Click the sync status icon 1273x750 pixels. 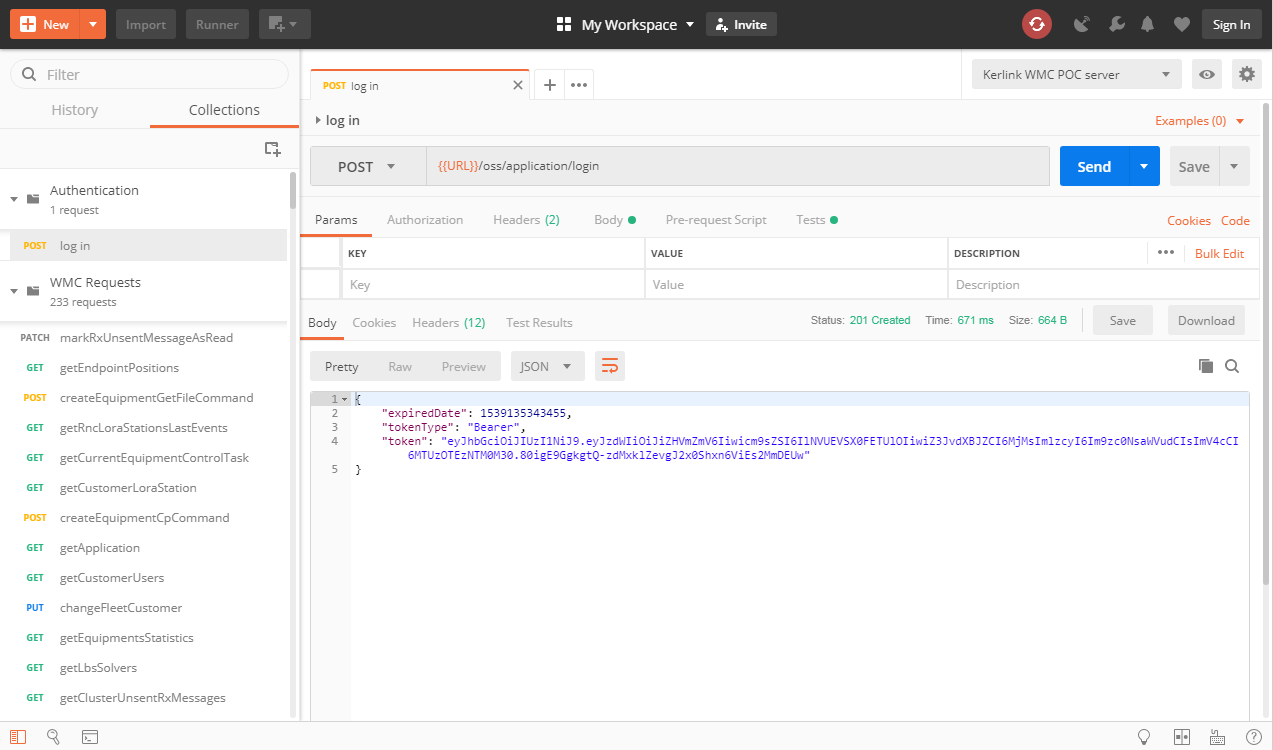pyautogui.click(x=1036, y=24)
